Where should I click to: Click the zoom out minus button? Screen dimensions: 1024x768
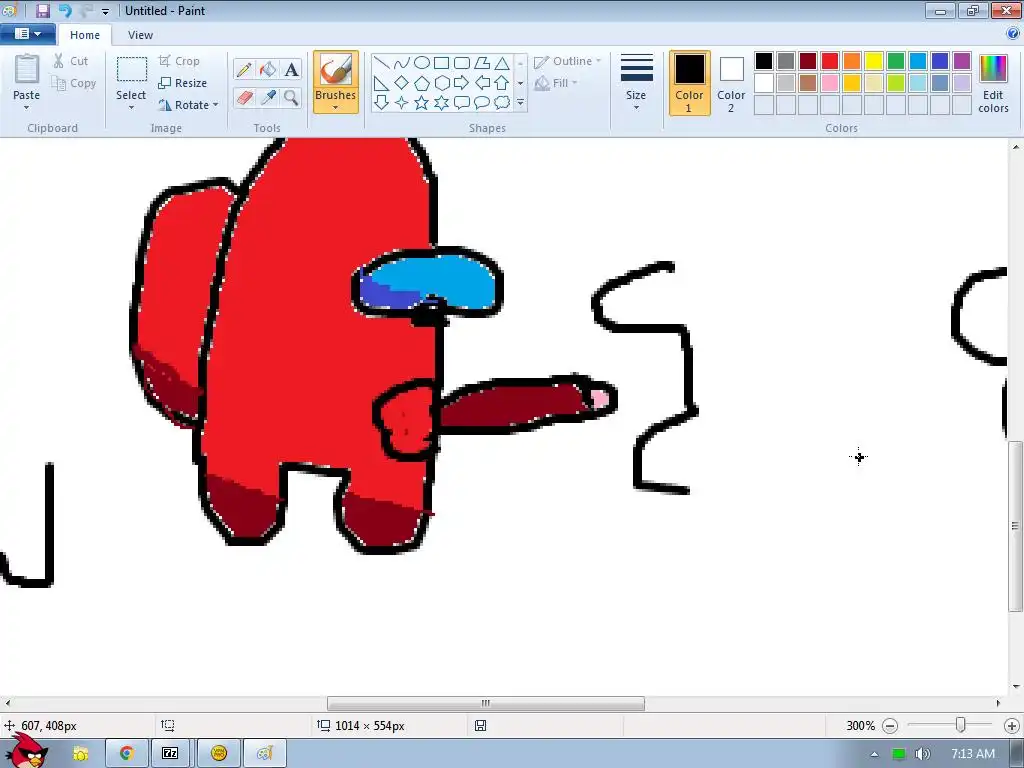889,726
